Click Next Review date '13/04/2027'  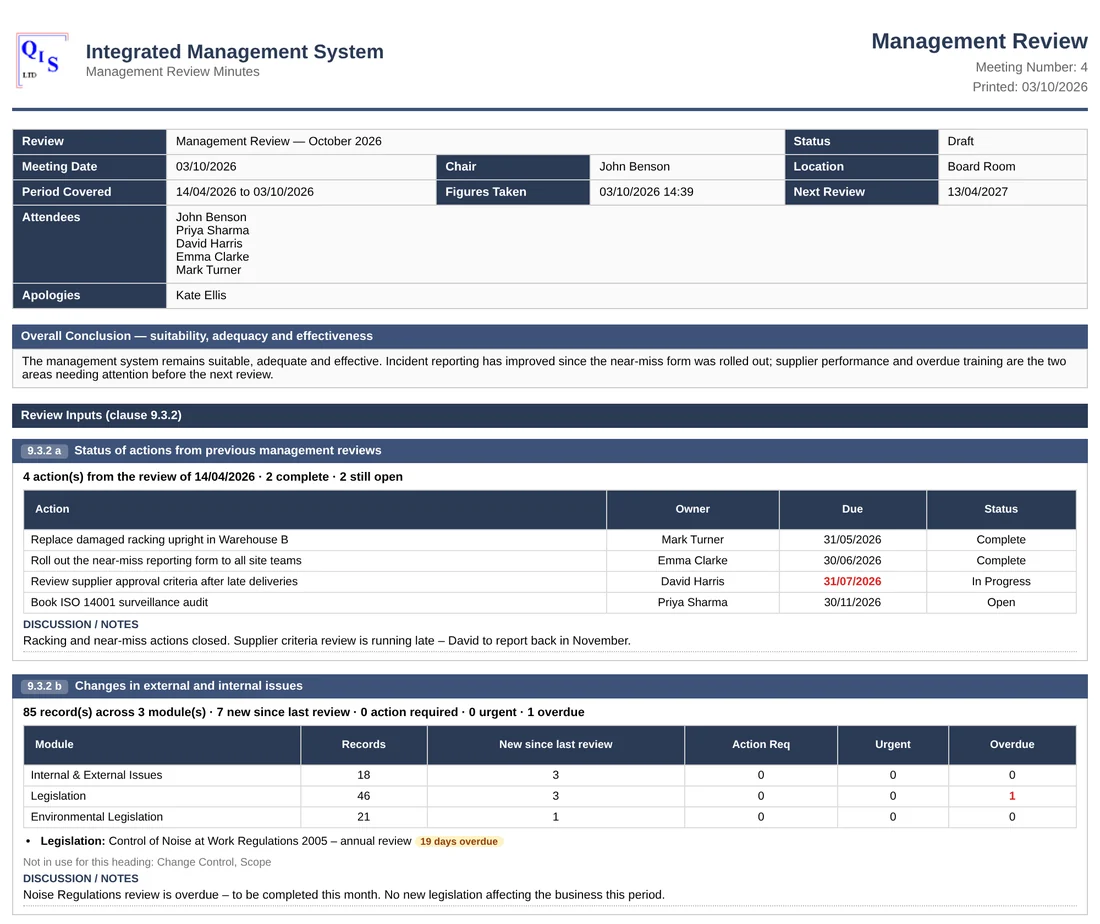(x=977, y=192)
